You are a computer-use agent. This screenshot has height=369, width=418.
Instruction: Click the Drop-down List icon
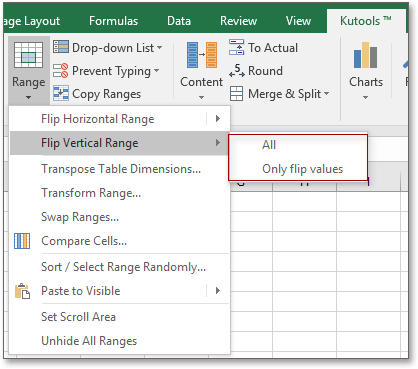61,47
